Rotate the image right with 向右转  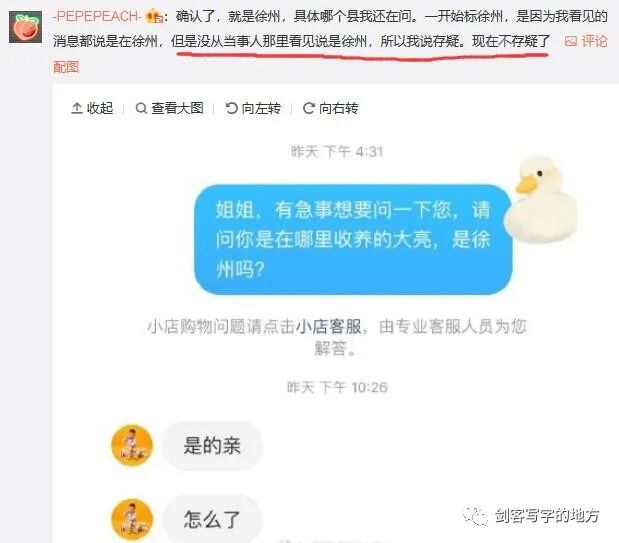330,108
